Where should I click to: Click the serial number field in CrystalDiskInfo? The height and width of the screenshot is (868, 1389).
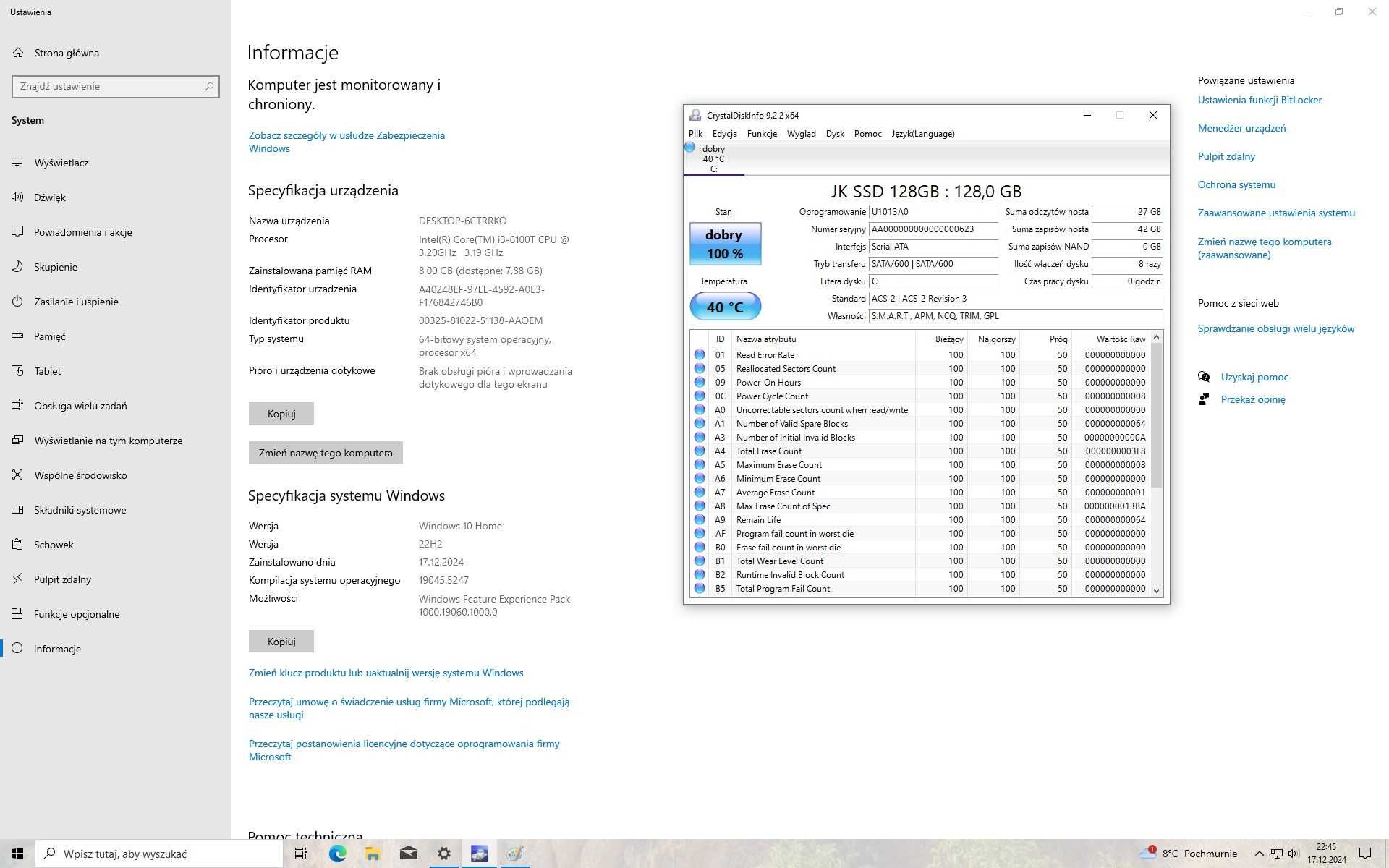click(933, 229)
